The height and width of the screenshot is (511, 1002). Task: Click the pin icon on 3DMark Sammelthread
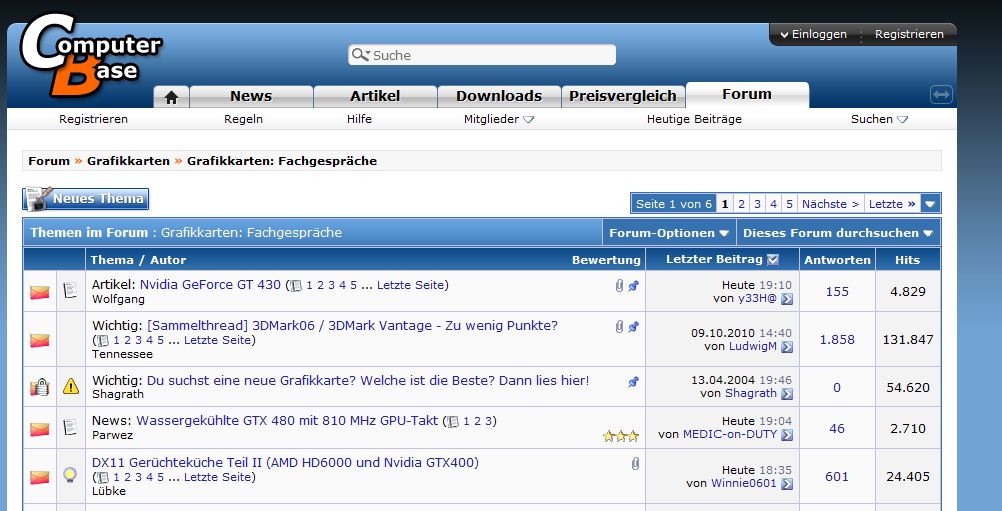633,327
